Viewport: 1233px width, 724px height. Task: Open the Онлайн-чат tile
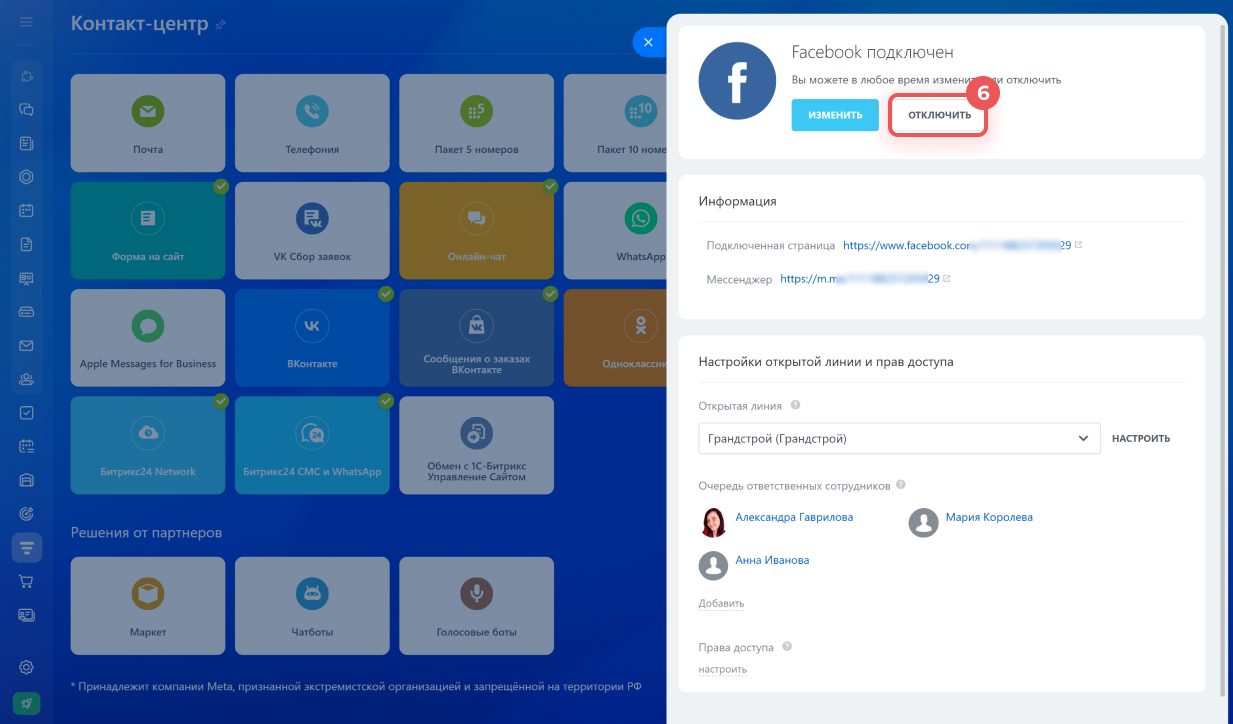click(x=476, y=230)
